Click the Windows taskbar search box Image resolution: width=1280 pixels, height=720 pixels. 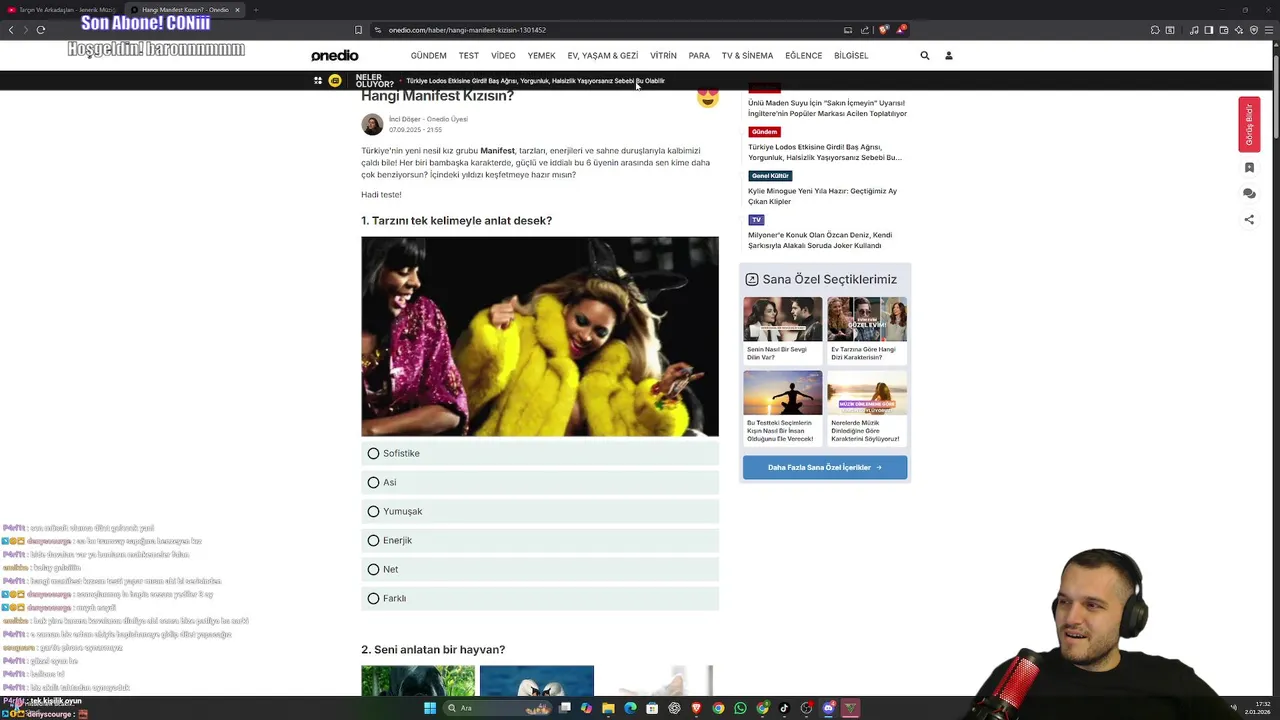(x=498, y=708)
